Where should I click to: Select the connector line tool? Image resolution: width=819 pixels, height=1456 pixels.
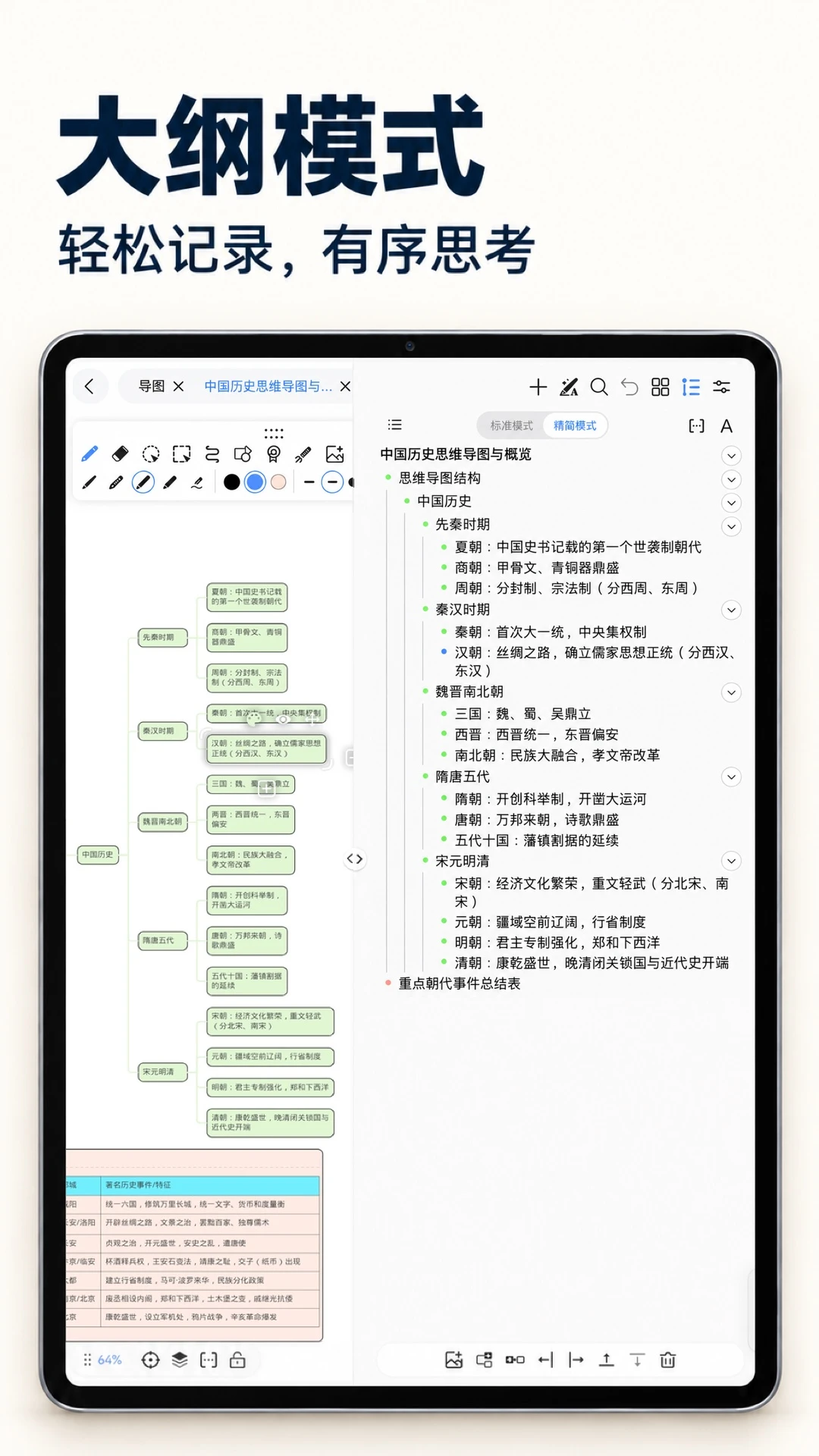(x=212, y=453)
